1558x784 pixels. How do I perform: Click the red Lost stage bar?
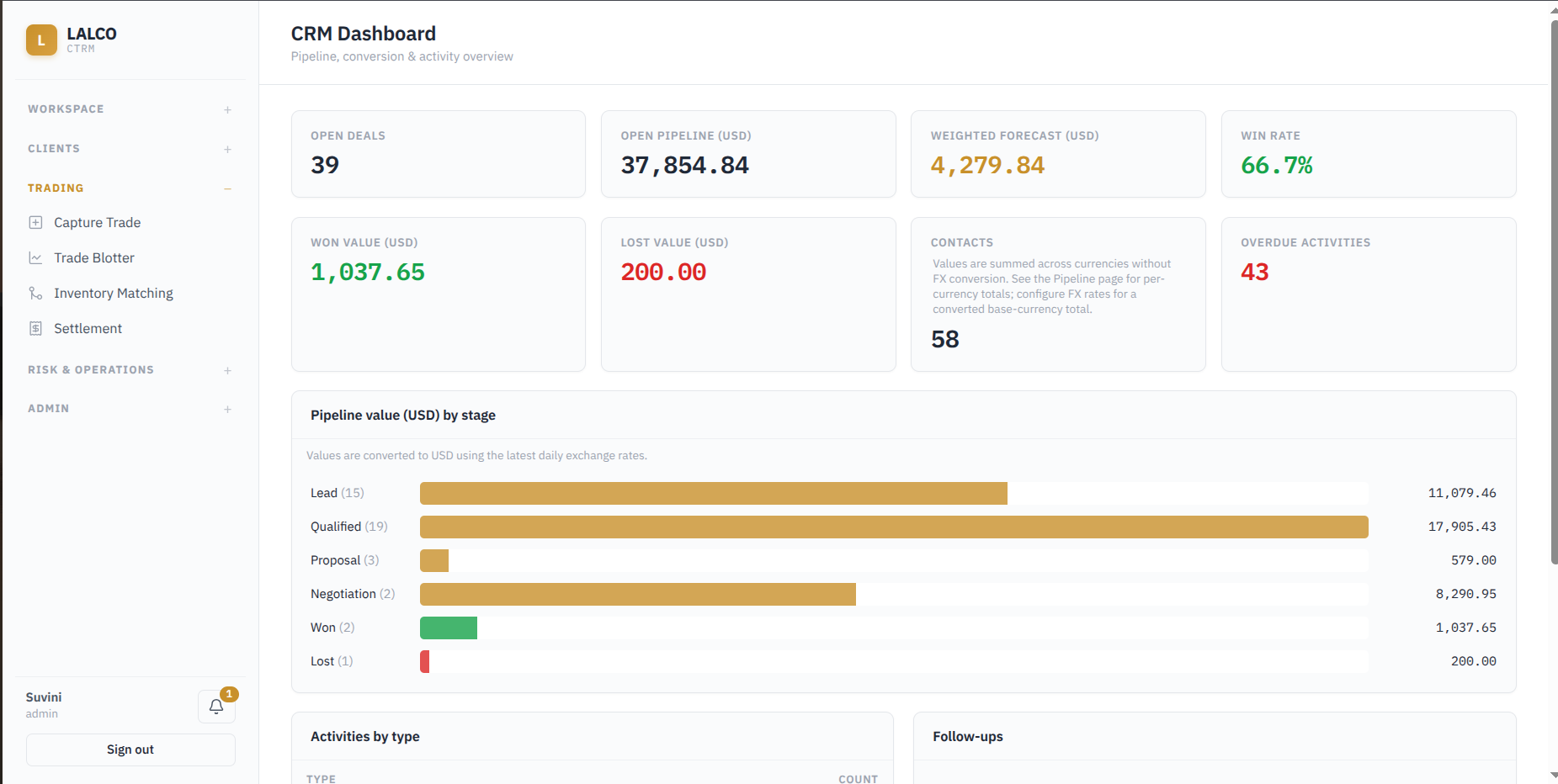pos(425,661)
